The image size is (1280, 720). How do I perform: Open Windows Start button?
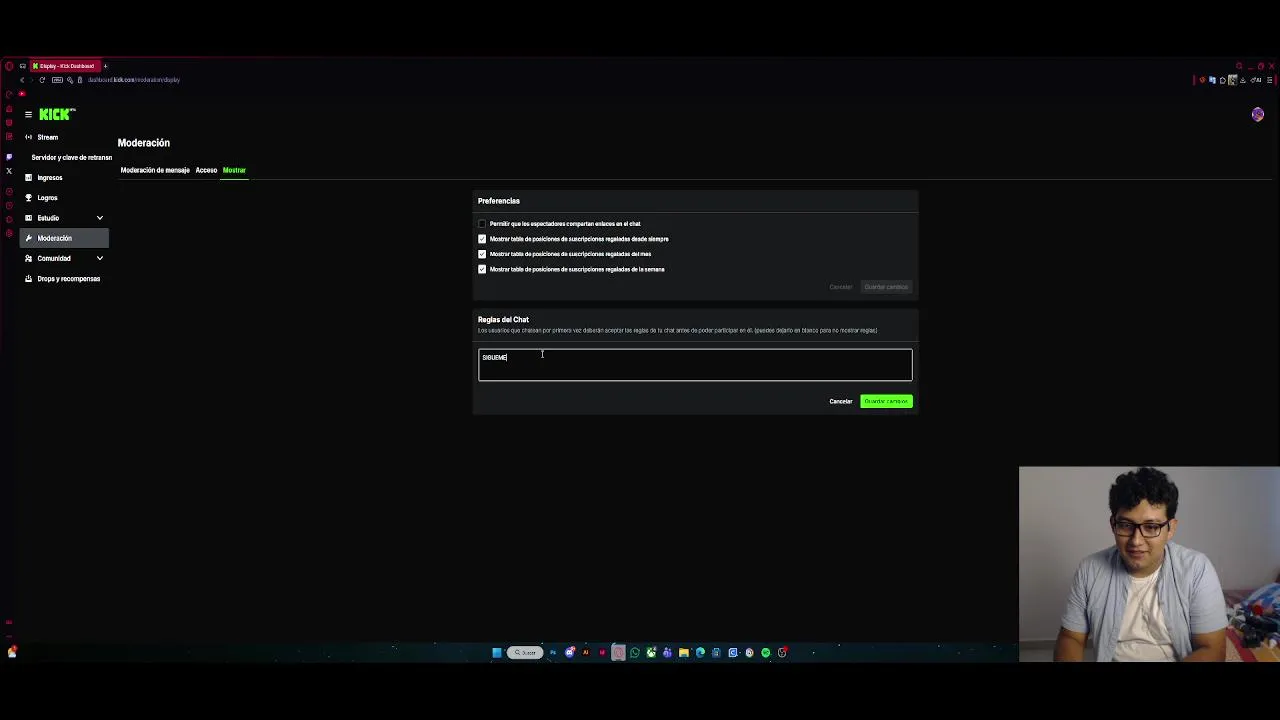coord(497,653)
